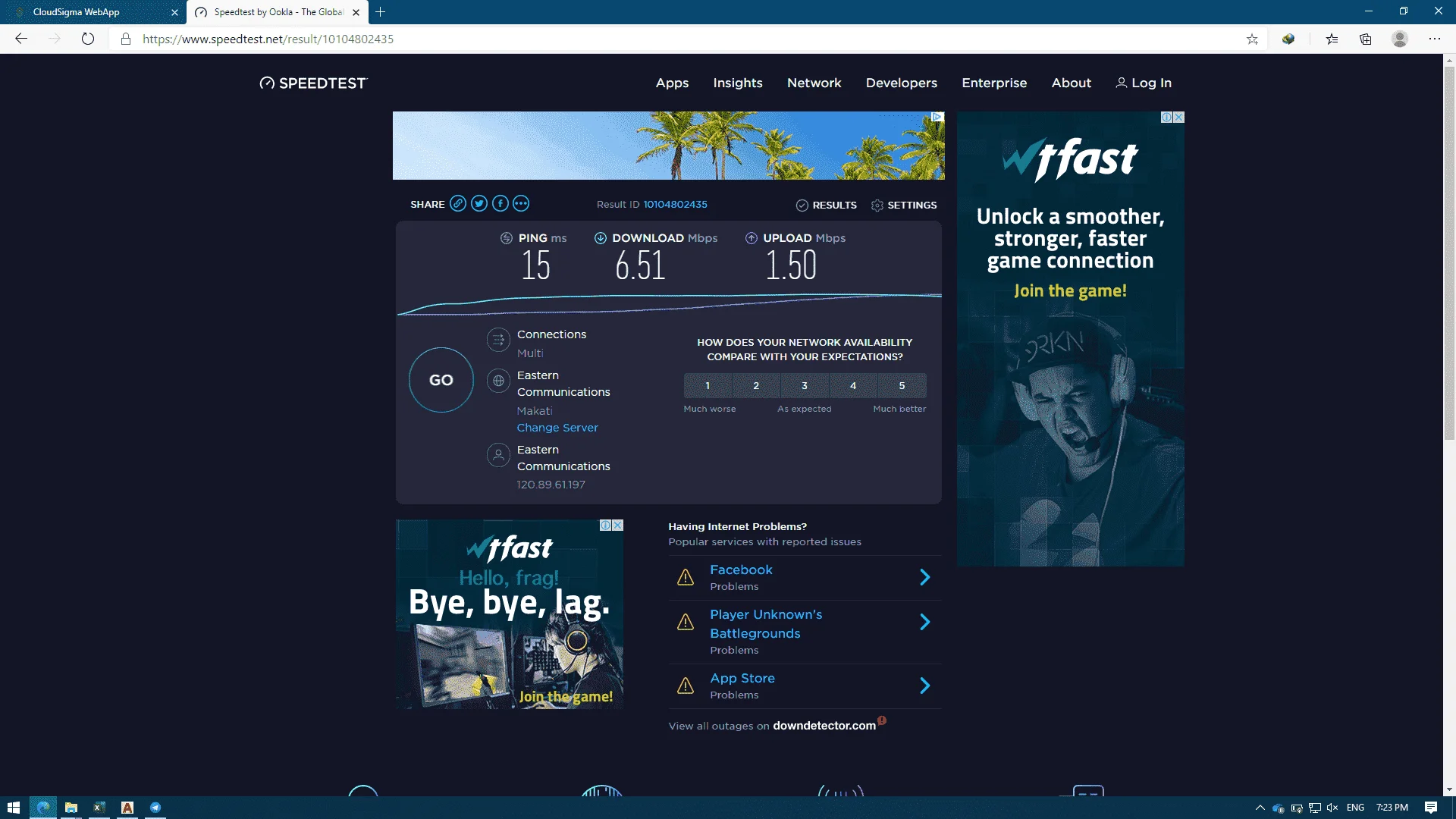Open the Enterprise menu
The image size is (1456, 819).
click(994, 83)
